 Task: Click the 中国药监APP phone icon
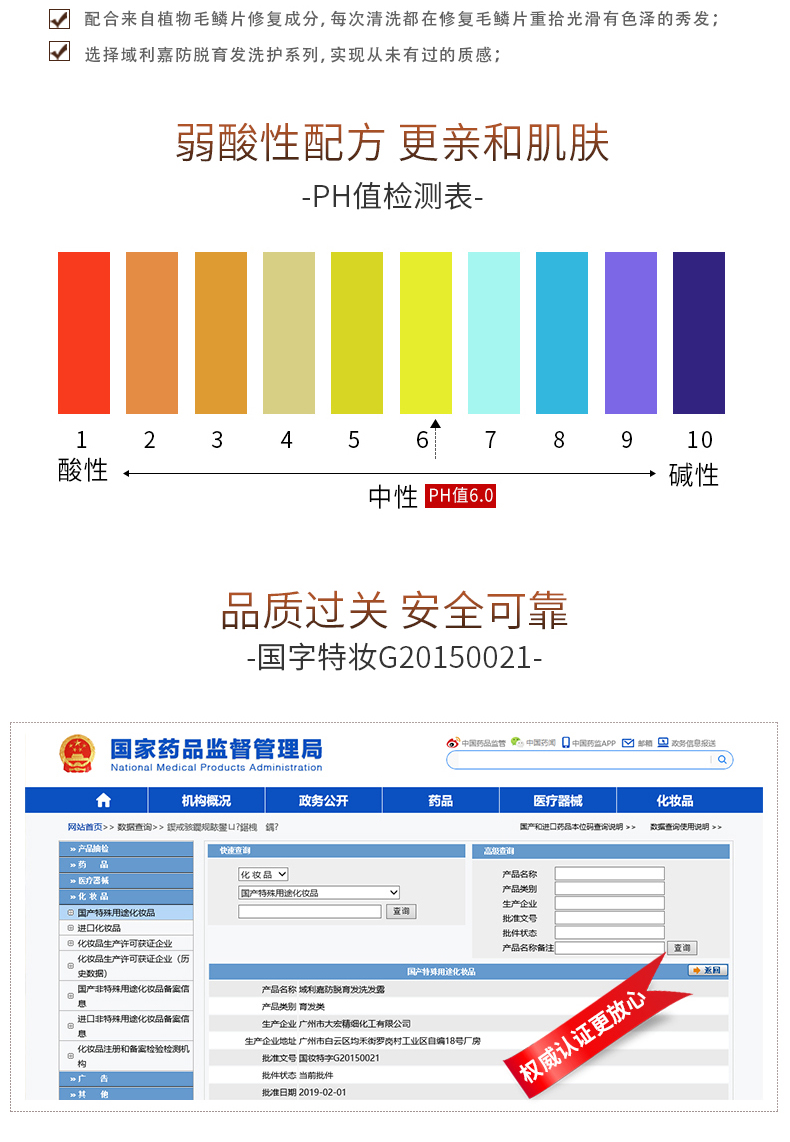pyautogui.click(x=566, y=743)
